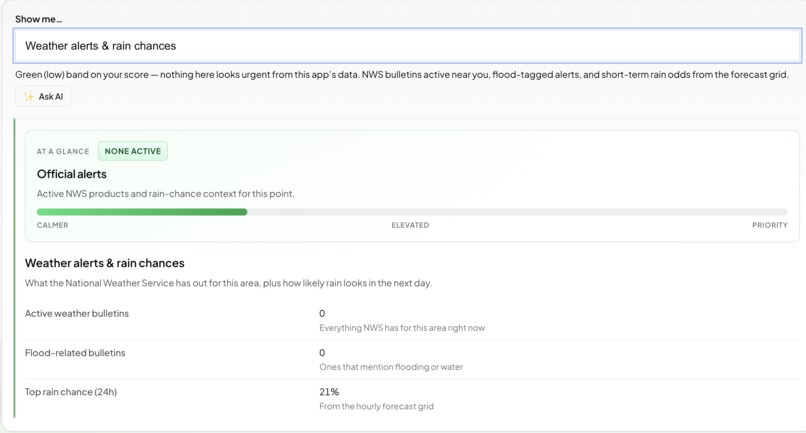
Task: Open the Show me topic selector
Action: click(x=407, y=46)
